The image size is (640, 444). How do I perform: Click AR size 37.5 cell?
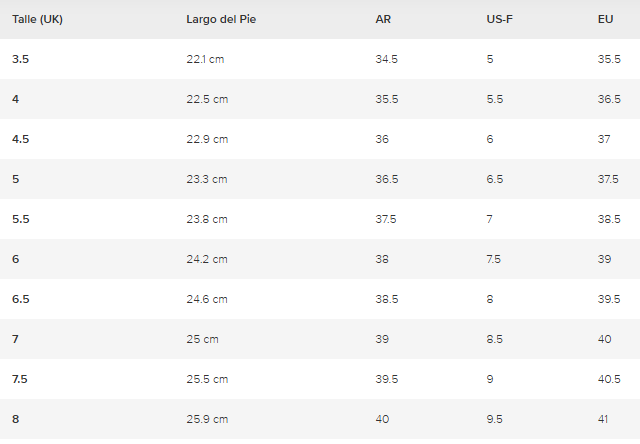[x=386, y=219]
